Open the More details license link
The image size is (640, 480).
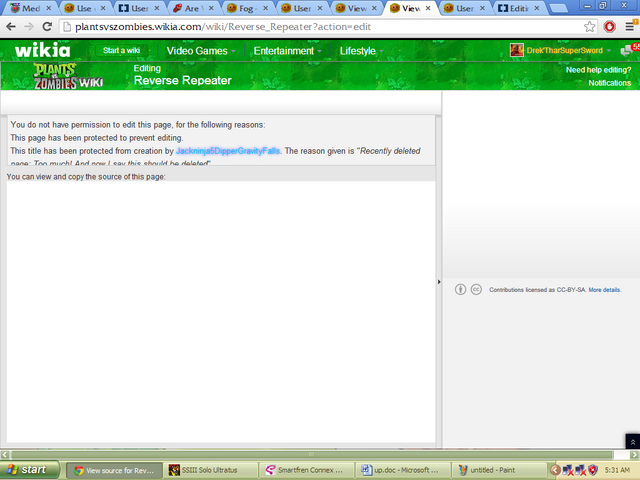coord(604,290)
